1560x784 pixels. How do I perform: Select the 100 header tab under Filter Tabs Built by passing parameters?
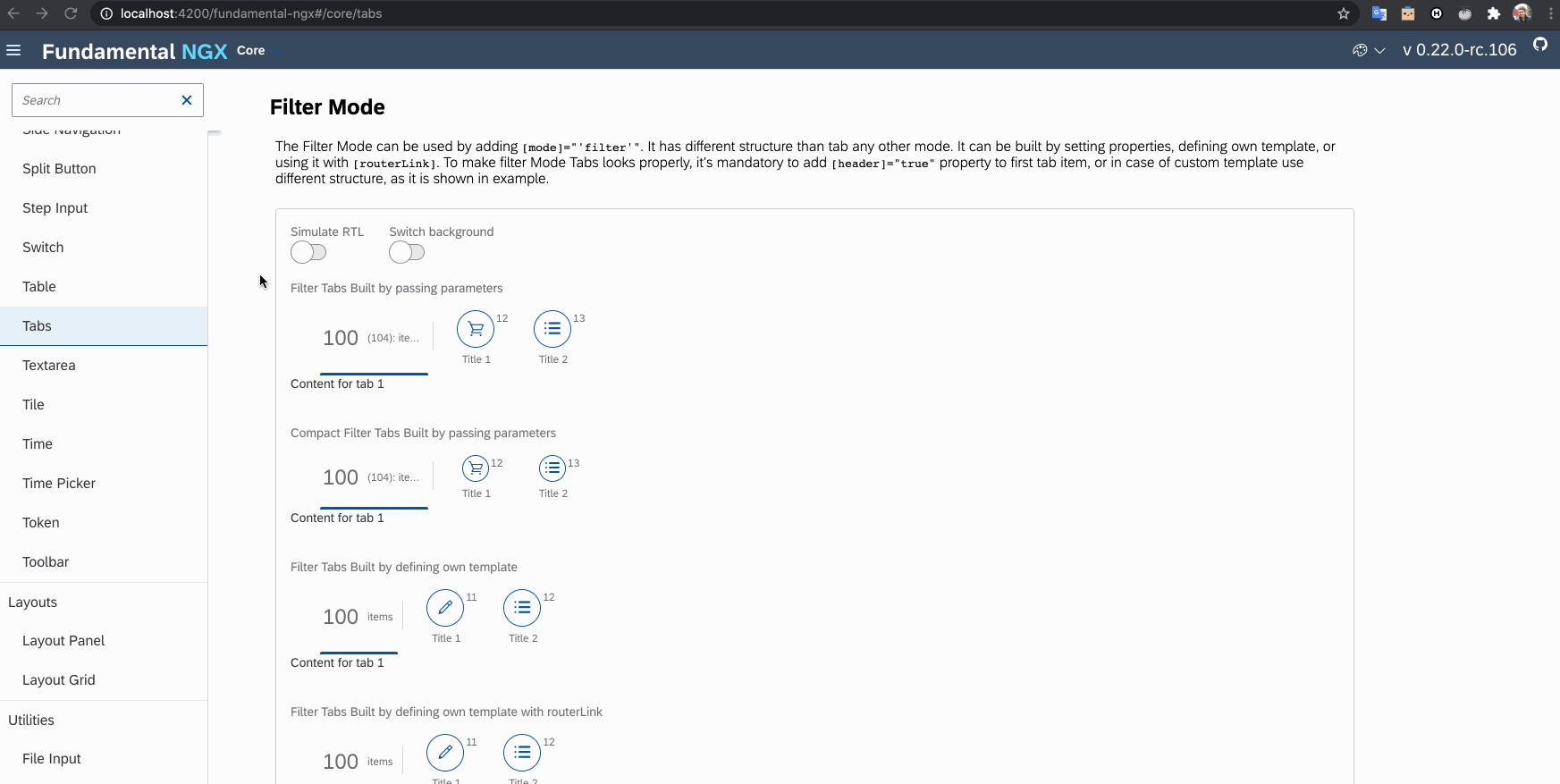pos(374,338)
